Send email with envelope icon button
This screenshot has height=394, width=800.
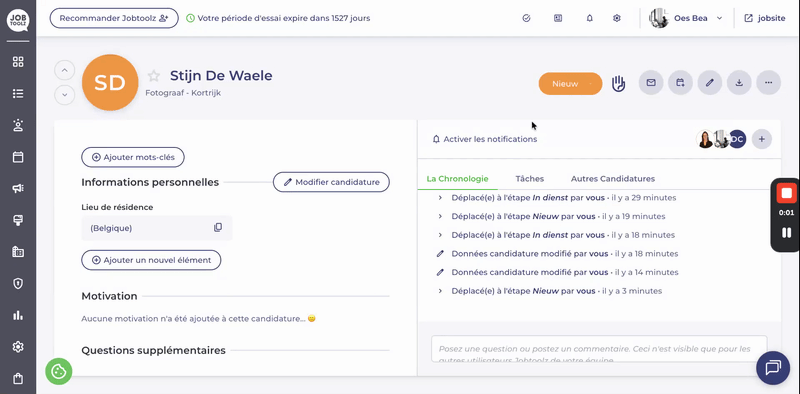651,83
